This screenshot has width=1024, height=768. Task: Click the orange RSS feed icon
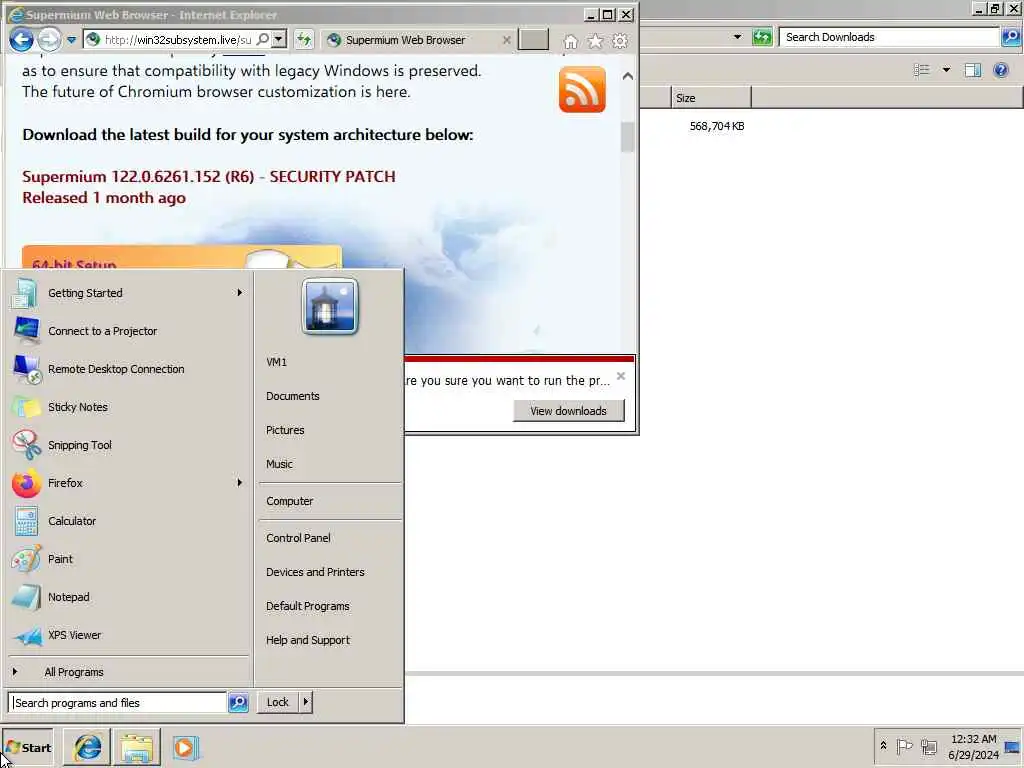coord(582,89)
